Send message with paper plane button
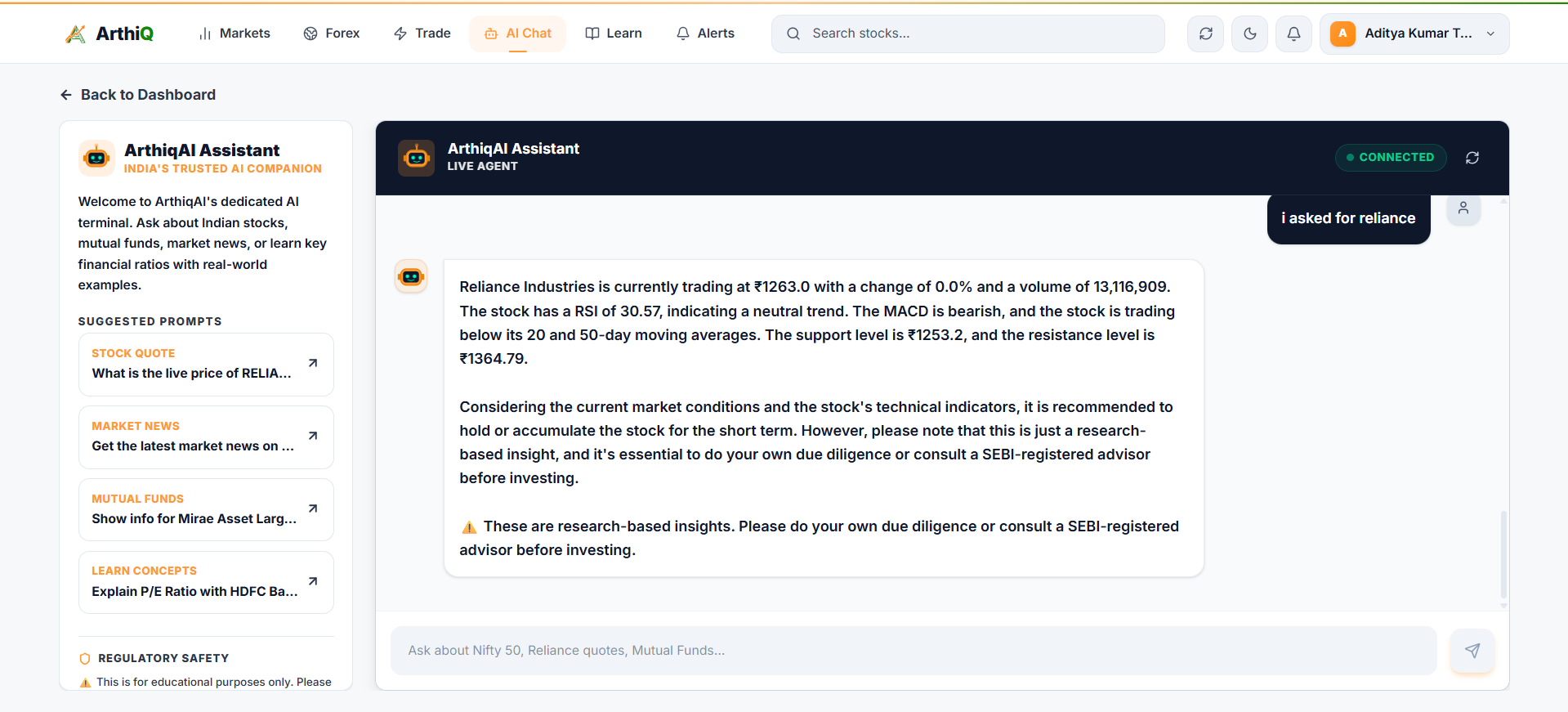This screenshot has width=1568, height=712. 1472,651
